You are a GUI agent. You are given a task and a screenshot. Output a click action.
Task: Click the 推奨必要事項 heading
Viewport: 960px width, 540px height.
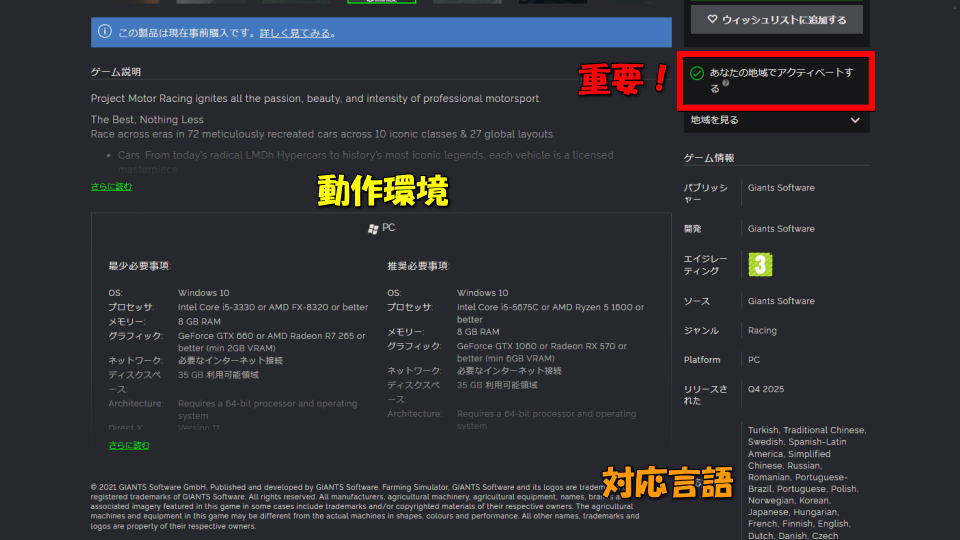coord(418,266)
